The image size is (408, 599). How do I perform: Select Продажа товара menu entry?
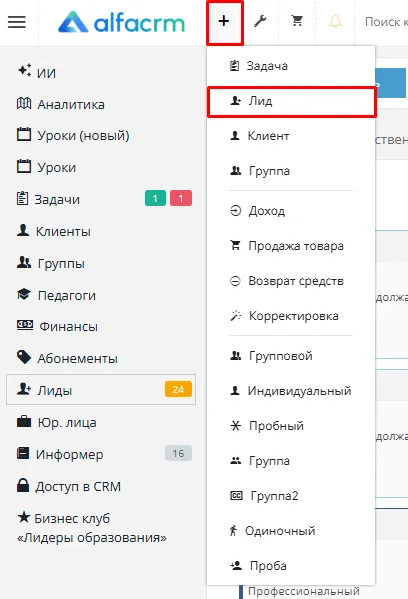pyautogui.click(x=291, y=246)
